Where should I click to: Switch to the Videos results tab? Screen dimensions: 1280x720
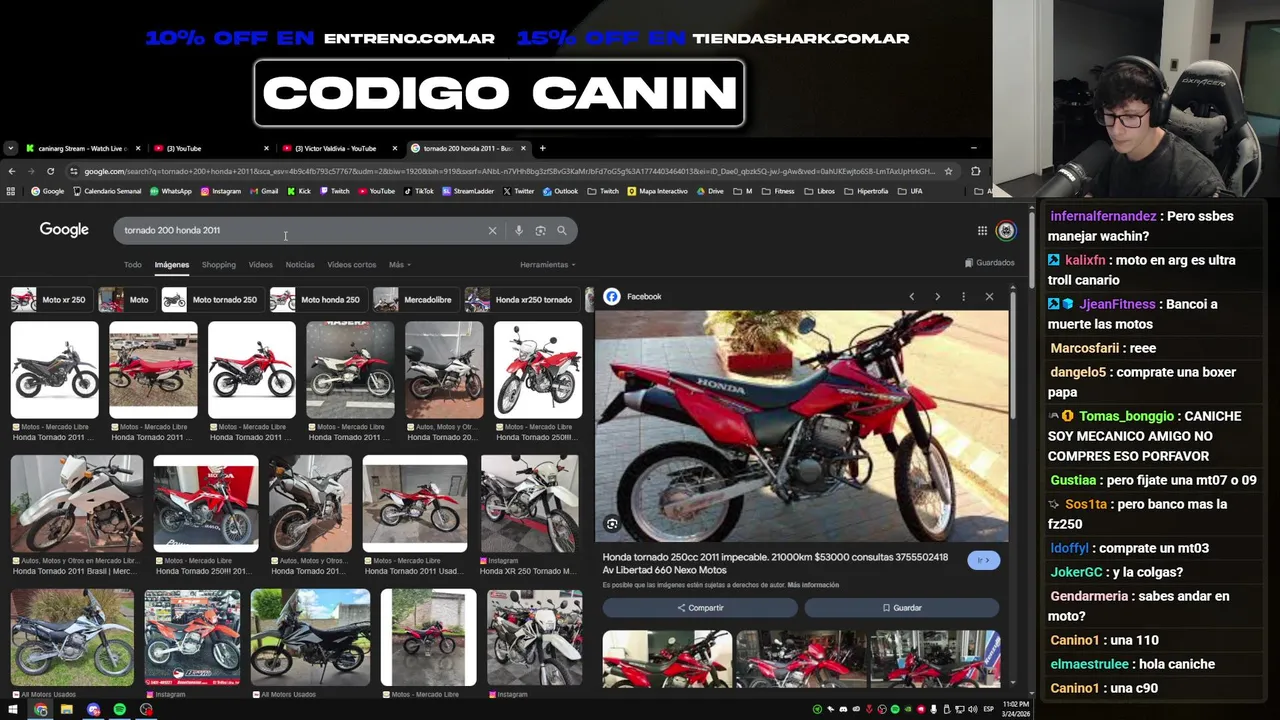pyautogui.click(x=260, y=265)
